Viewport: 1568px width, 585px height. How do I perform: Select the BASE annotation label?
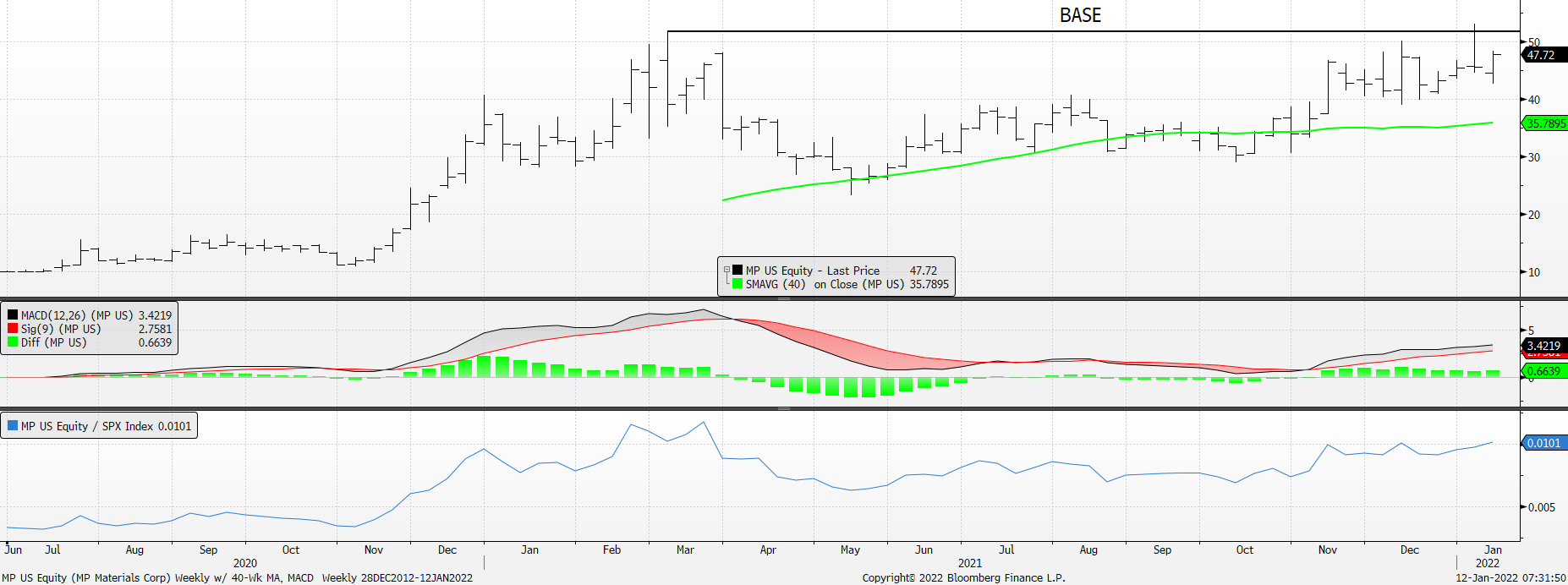tap(1080, 15)
